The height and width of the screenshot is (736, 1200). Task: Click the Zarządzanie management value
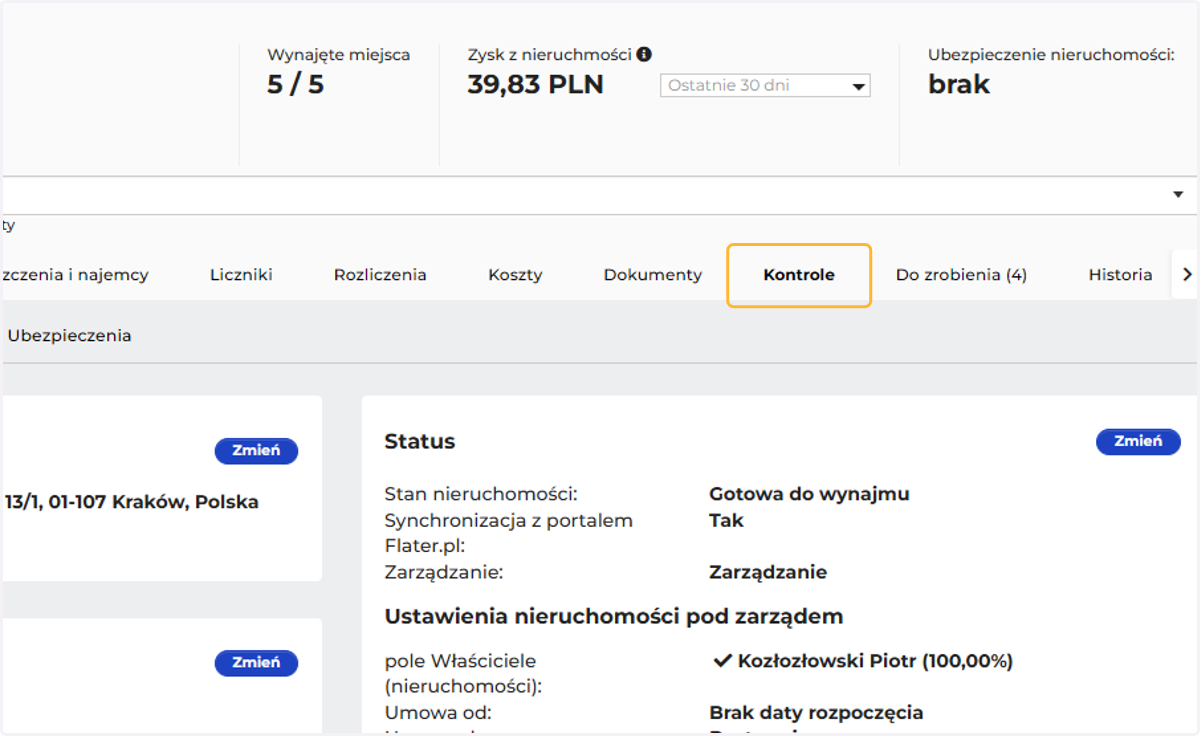[768, 573]
